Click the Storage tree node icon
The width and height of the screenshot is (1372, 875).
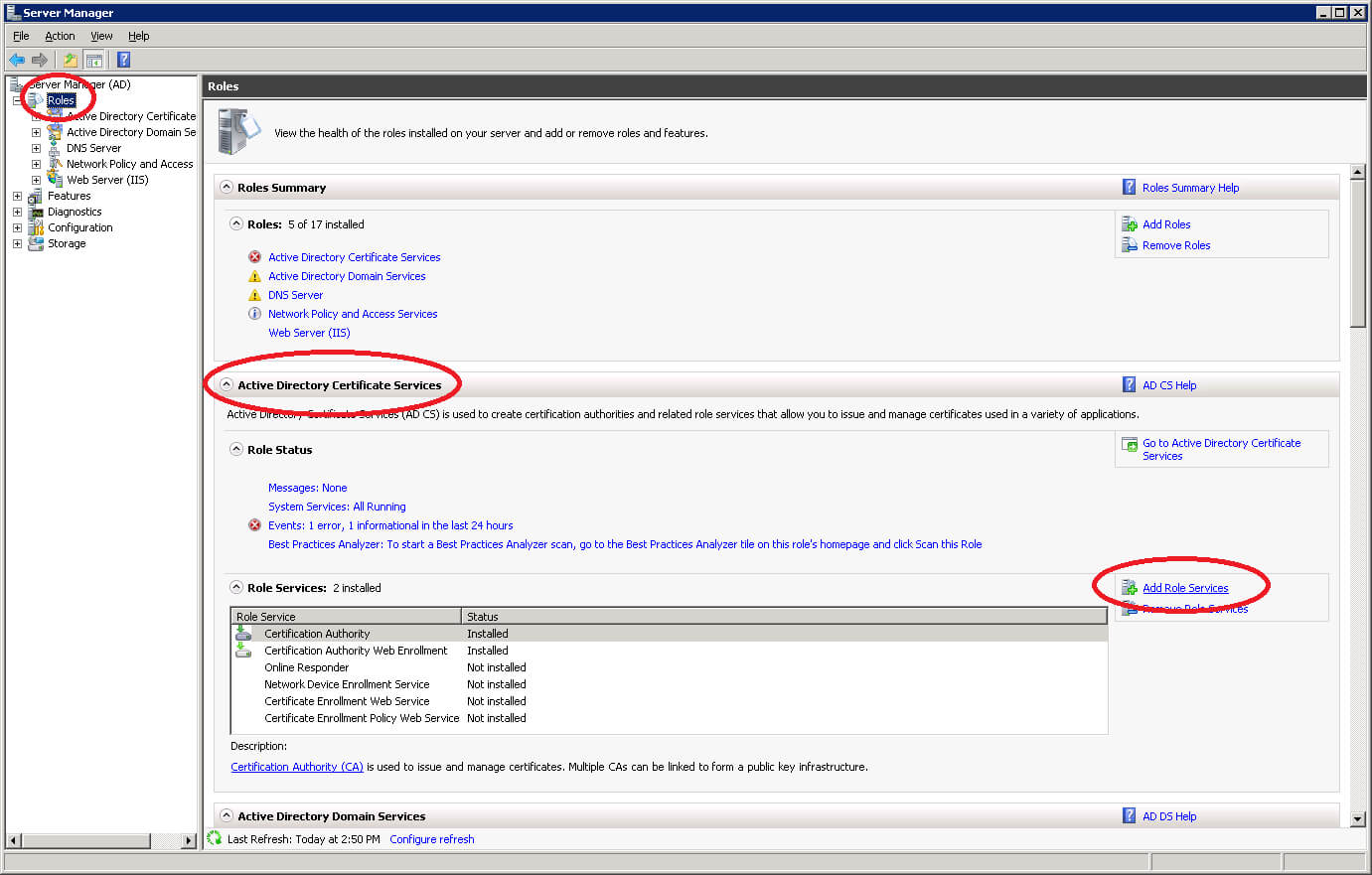point(36,243)
